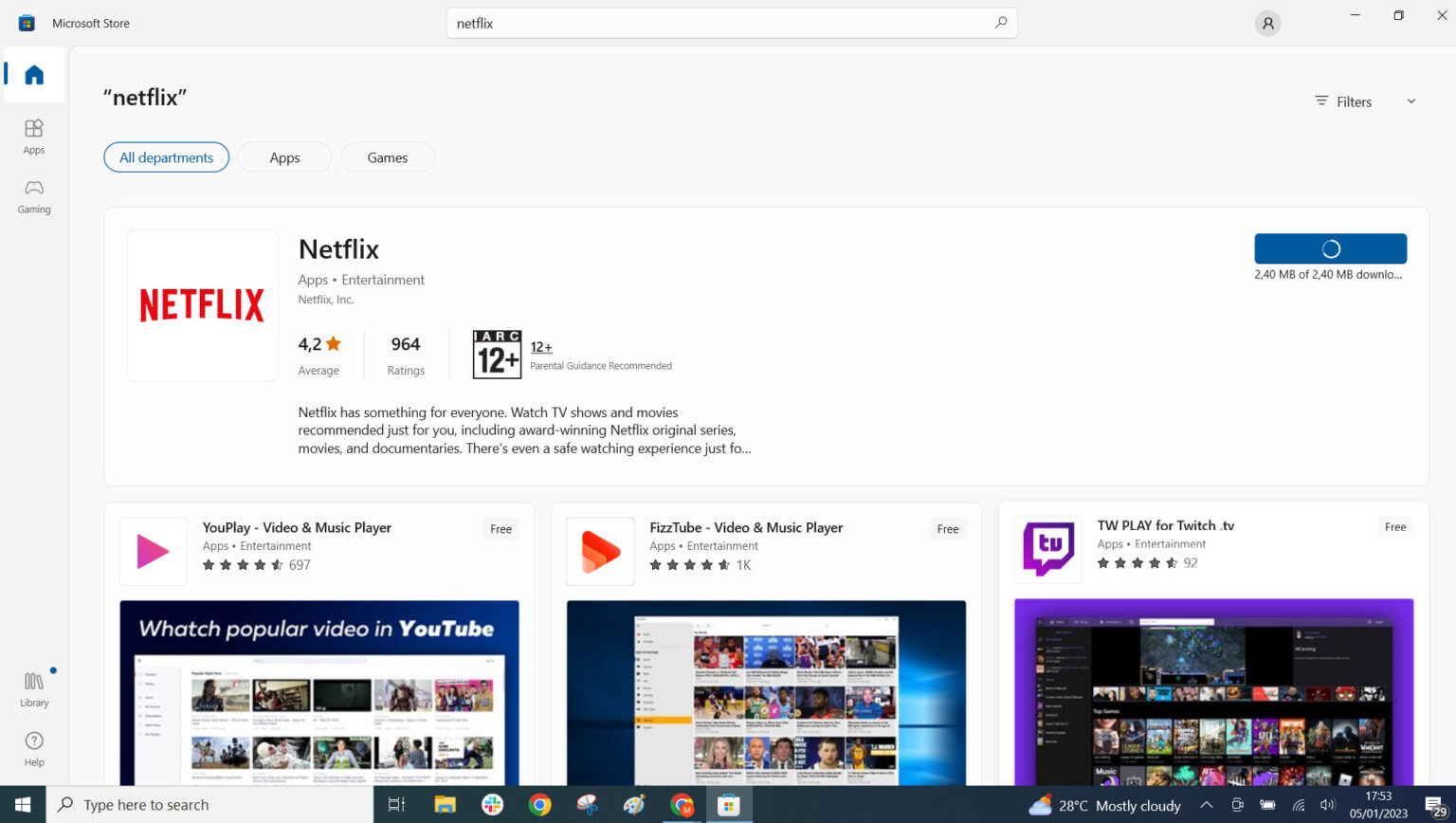
Task: Switch to the Games department filter
Action: pos(387,157)
